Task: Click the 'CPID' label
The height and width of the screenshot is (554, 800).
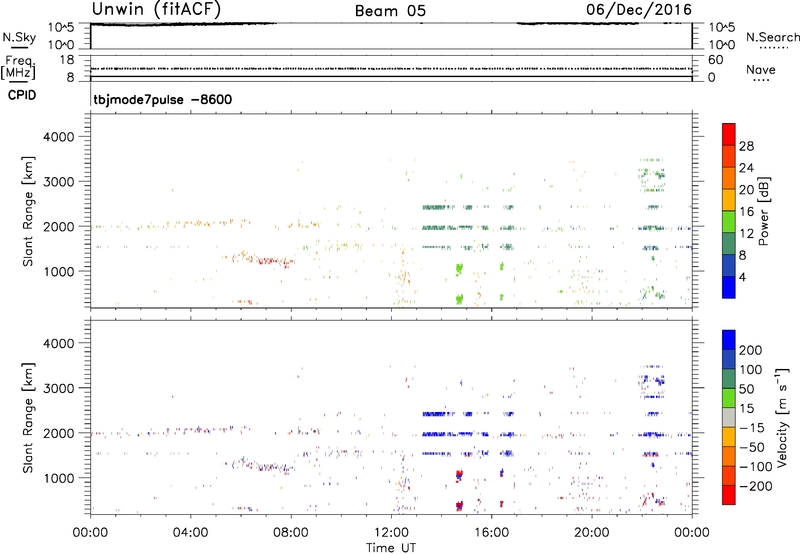Action: tap(22, 95)
